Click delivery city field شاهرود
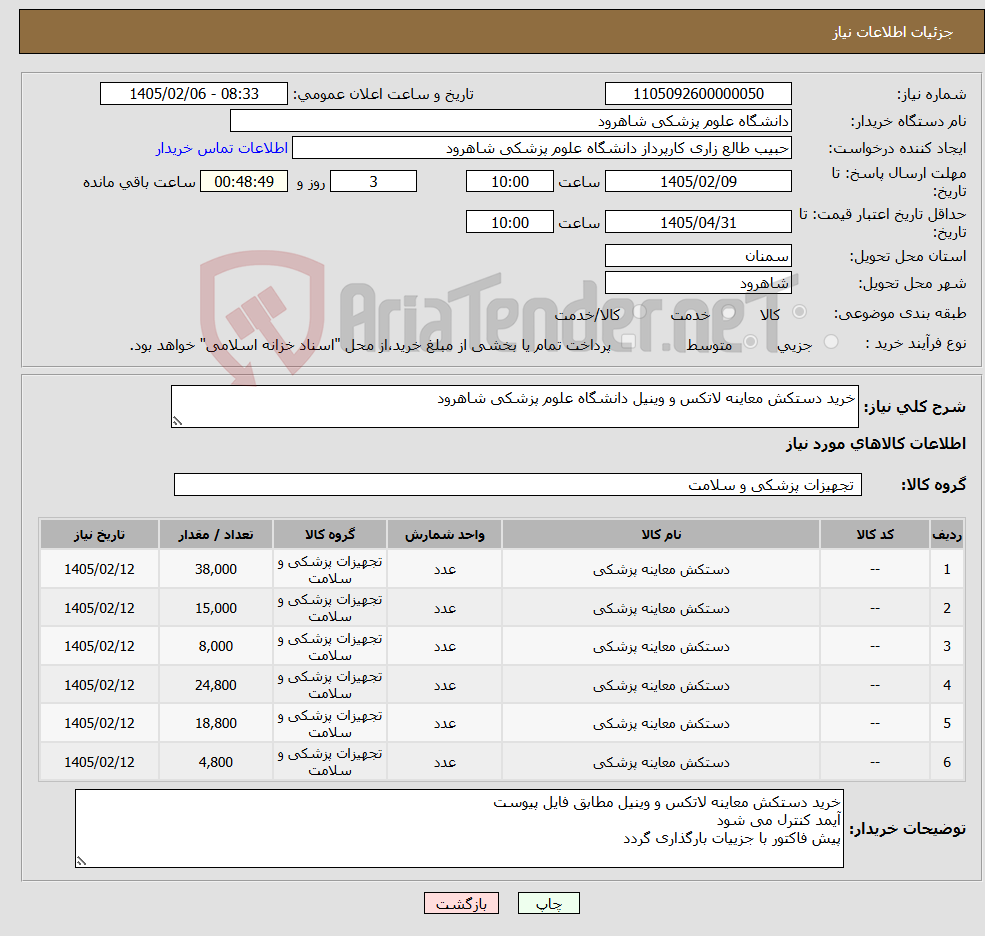 pos(698,283)
